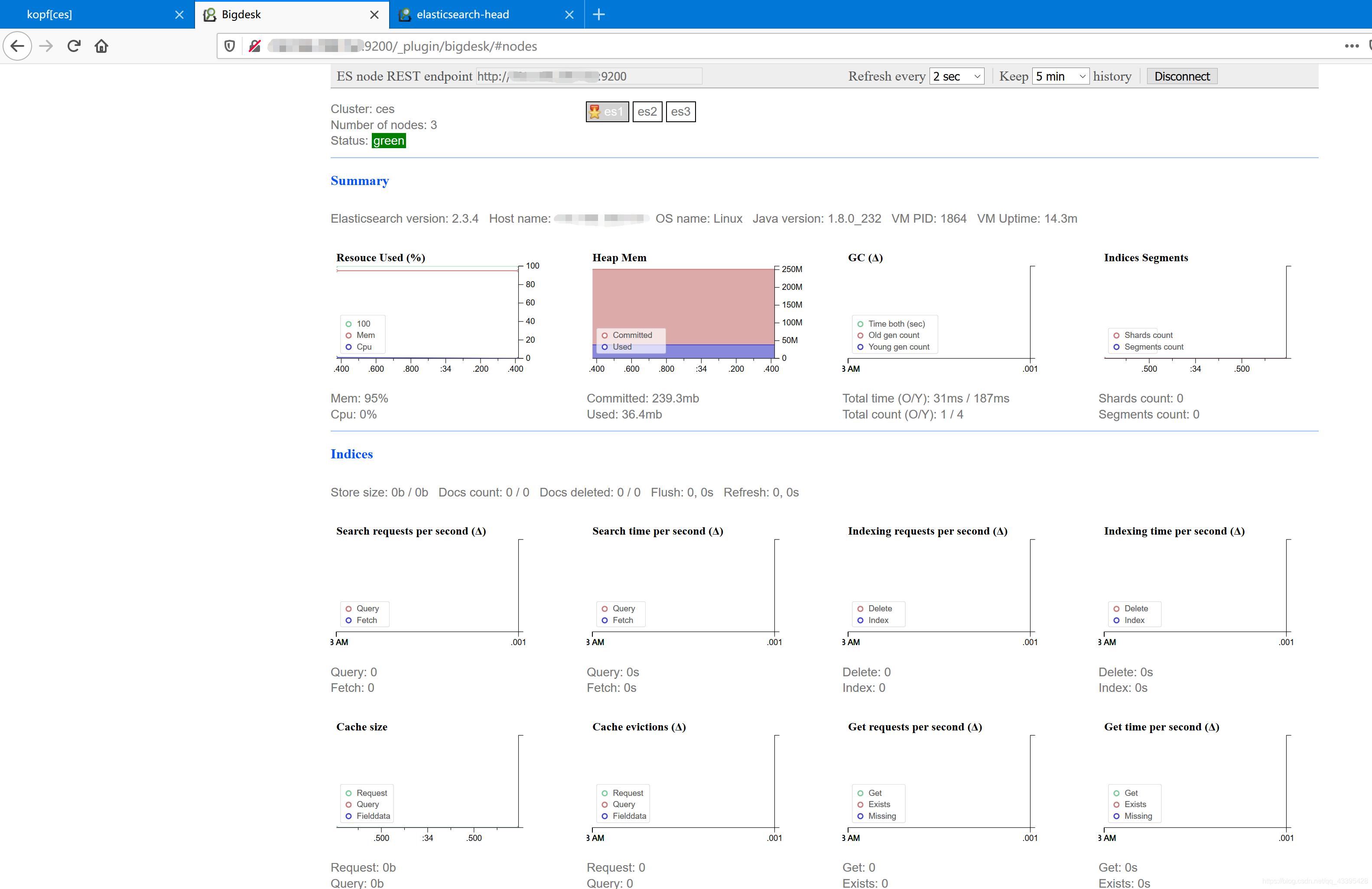Open a new tab with the plus icon

point(599,14)
